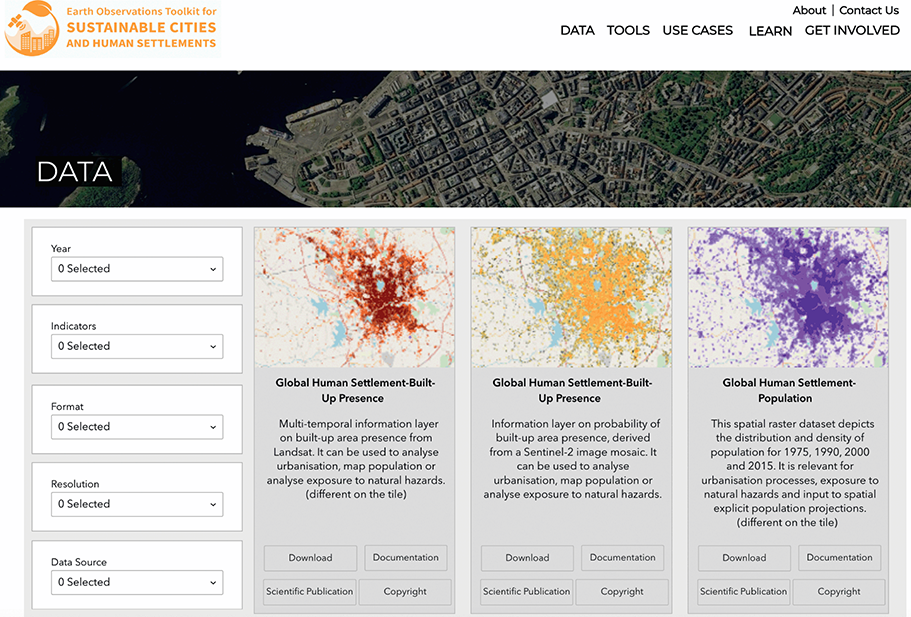Viewport: 911px width, 617px height.
Task: Open Copyright for Sentinel-2 Built-Up card
Action: [x=622, y=591]
